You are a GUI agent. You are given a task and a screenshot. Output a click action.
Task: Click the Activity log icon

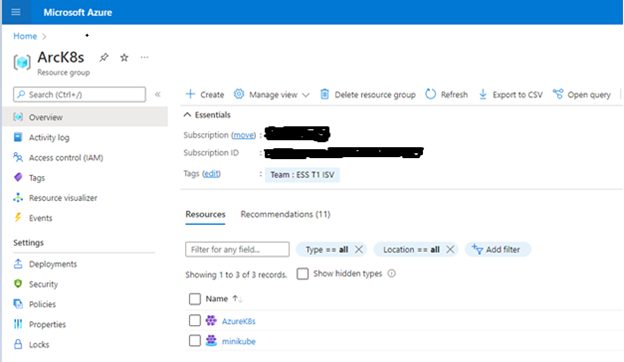point(18,137)
